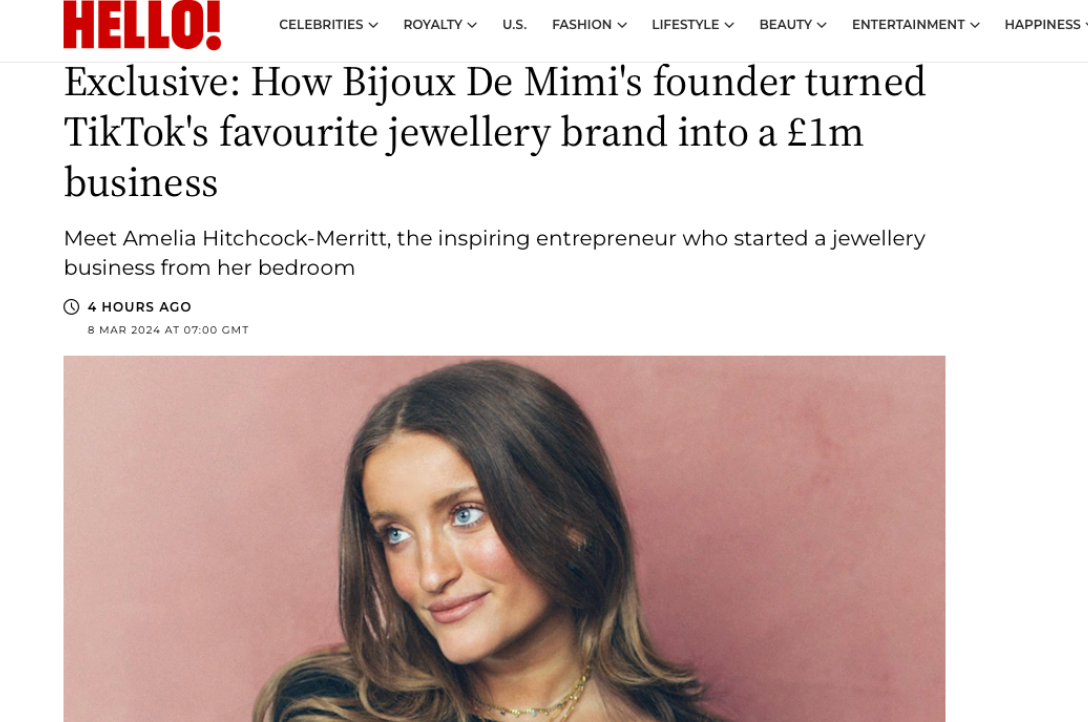Choose the Beauty navigation label
Screen dimensions: 1088x722
(x=785, y=25)
